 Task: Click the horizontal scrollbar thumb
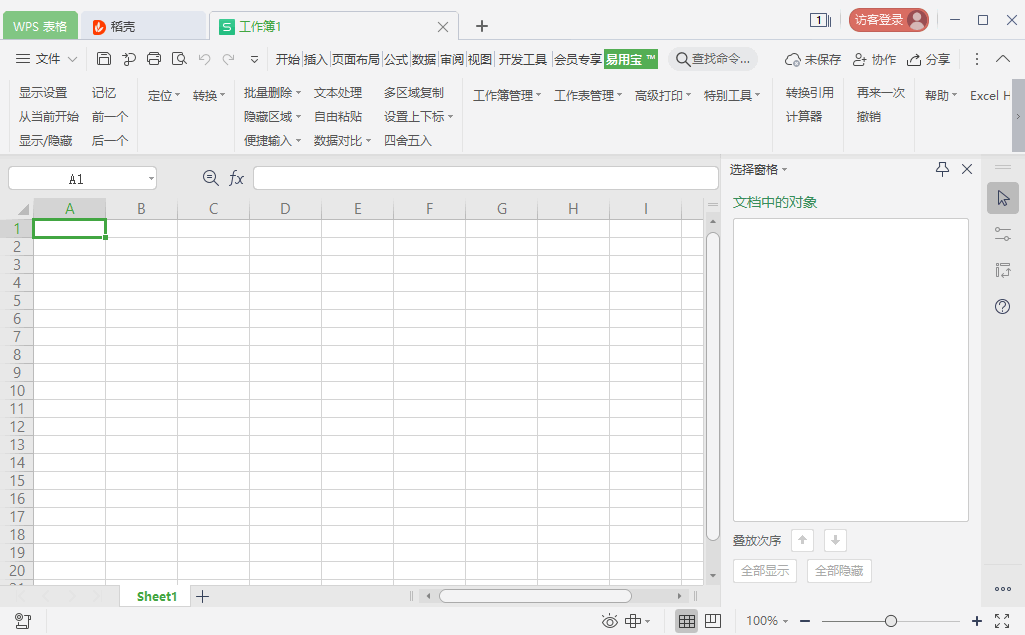[x=535, y=596]
